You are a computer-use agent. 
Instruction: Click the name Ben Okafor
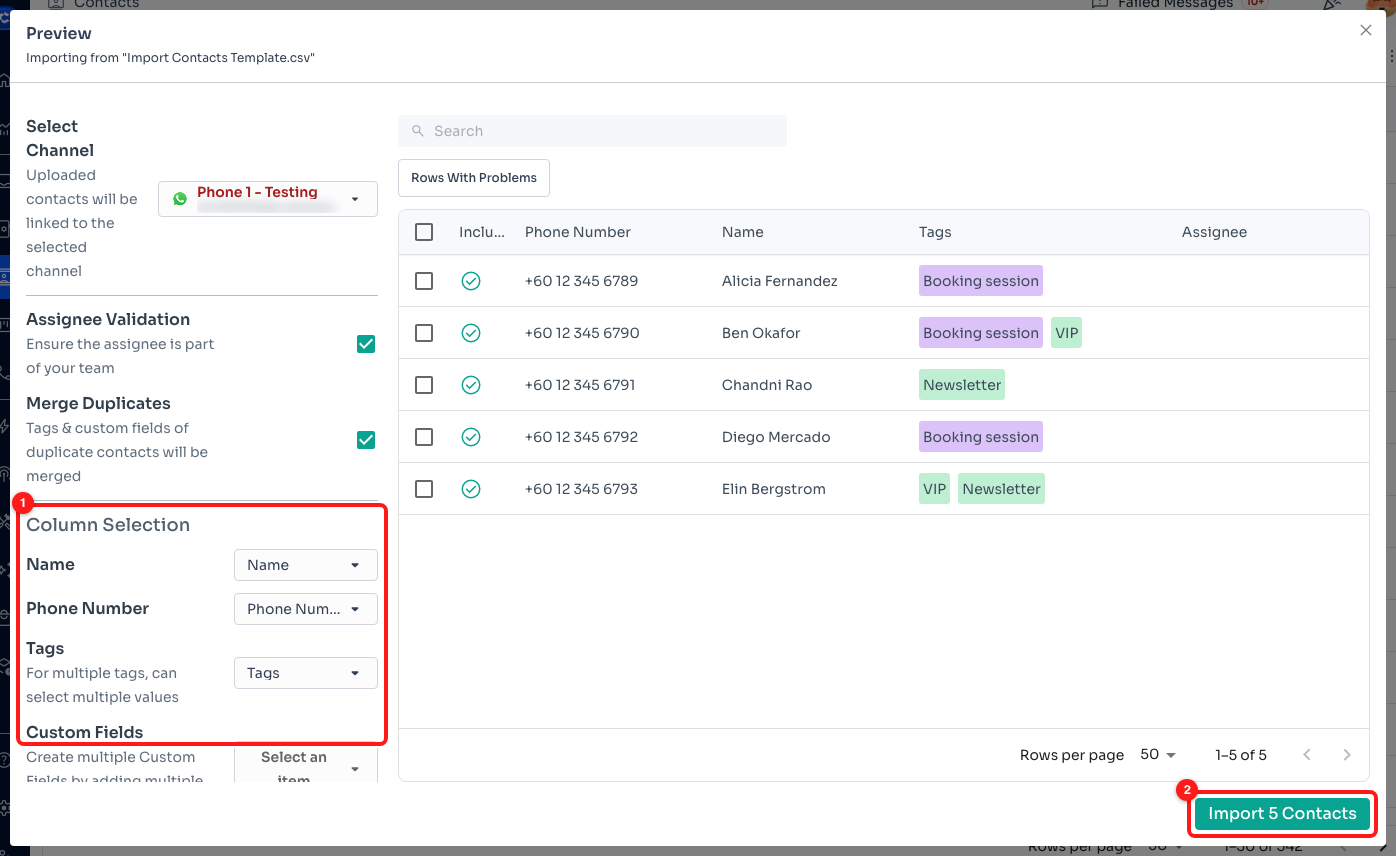[x=761, y=333]
